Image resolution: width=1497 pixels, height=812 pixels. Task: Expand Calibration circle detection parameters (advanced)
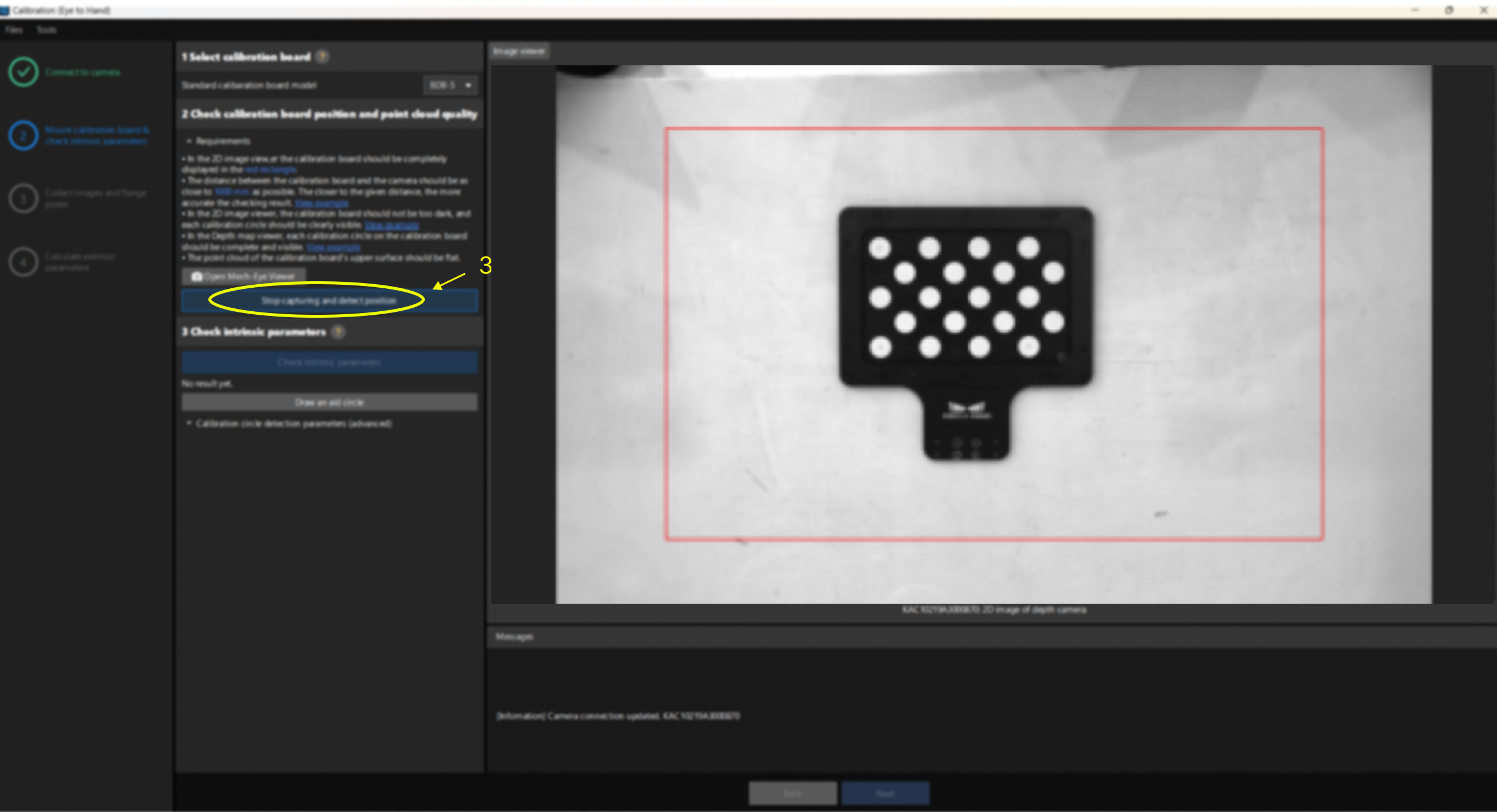point(189,423)
